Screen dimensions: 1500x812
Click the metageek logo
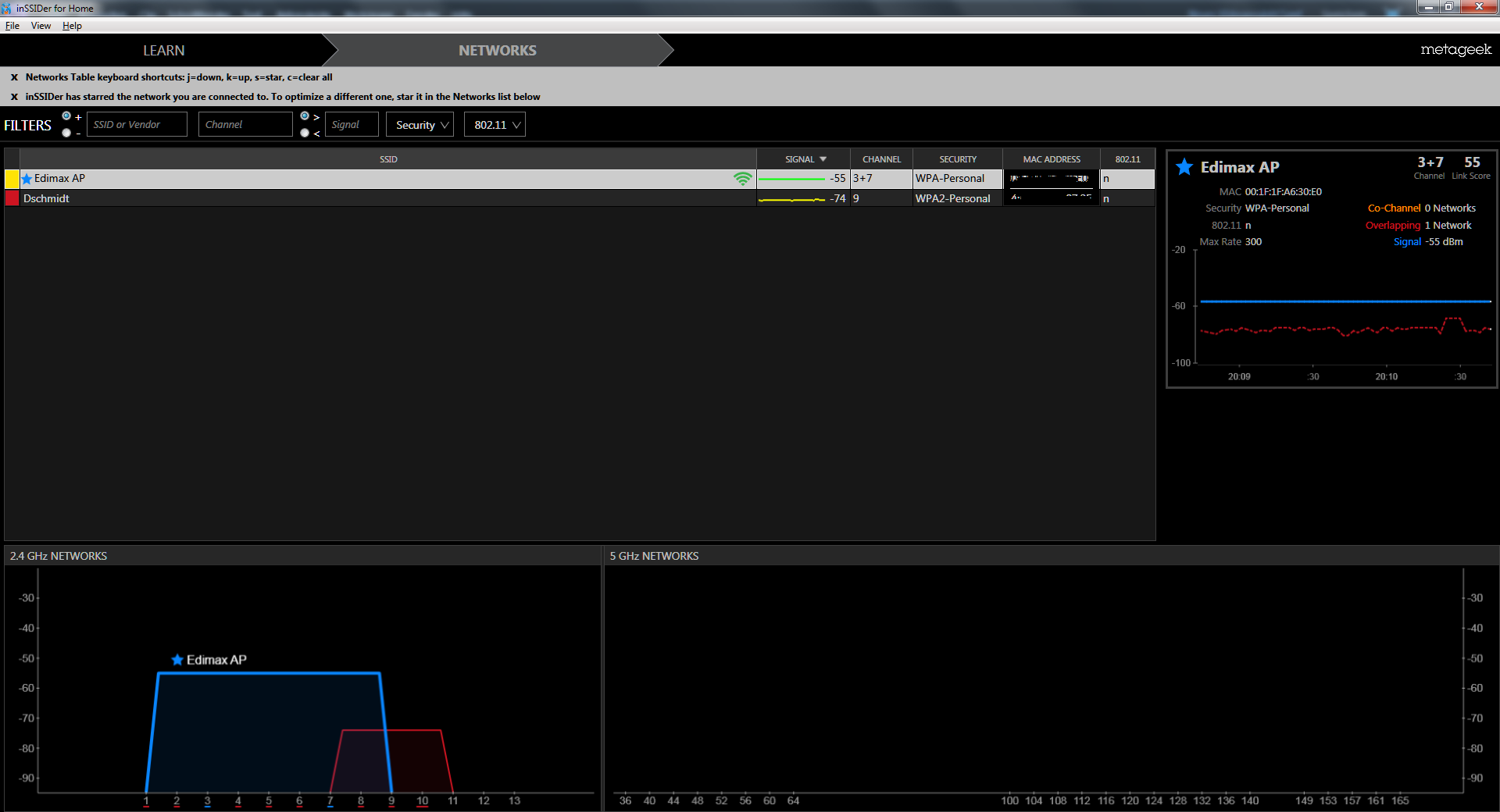1455,49
